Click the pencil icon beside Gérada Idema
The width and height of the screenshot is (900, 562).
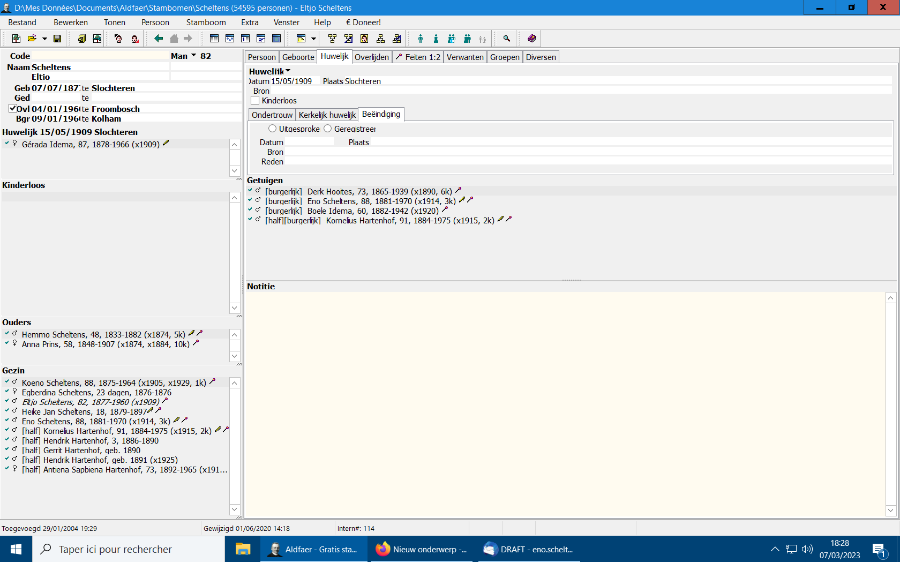click(166, 144)
